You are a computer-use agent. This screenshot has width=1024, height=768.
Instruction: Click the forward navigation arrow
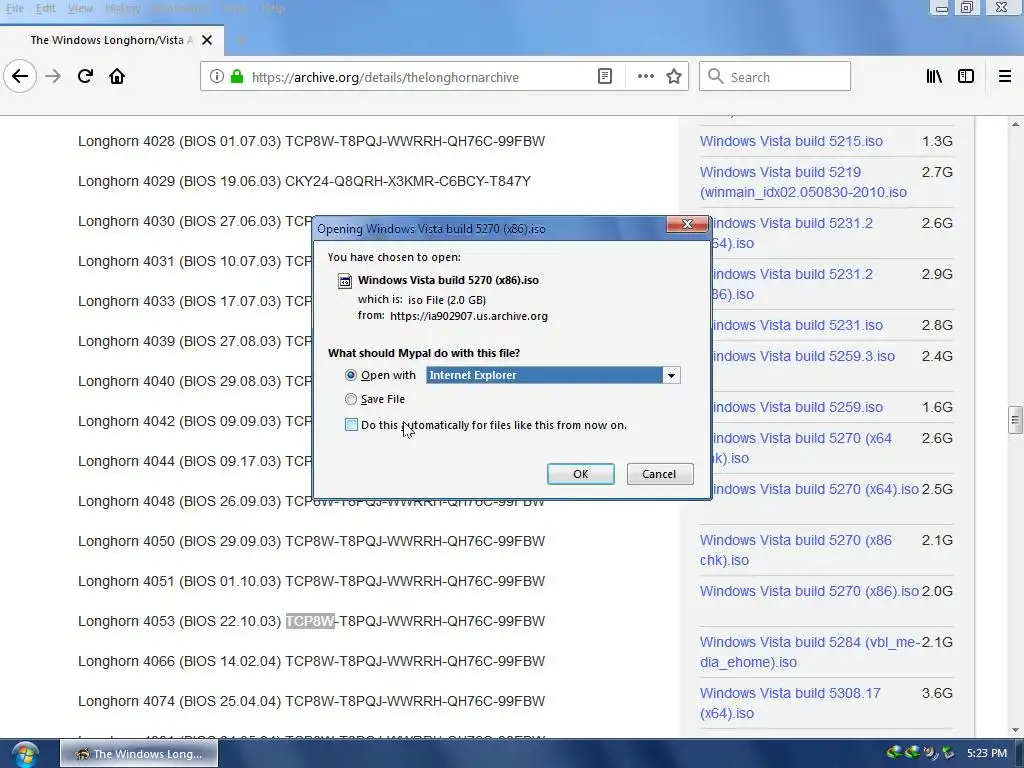pos(53,76)
